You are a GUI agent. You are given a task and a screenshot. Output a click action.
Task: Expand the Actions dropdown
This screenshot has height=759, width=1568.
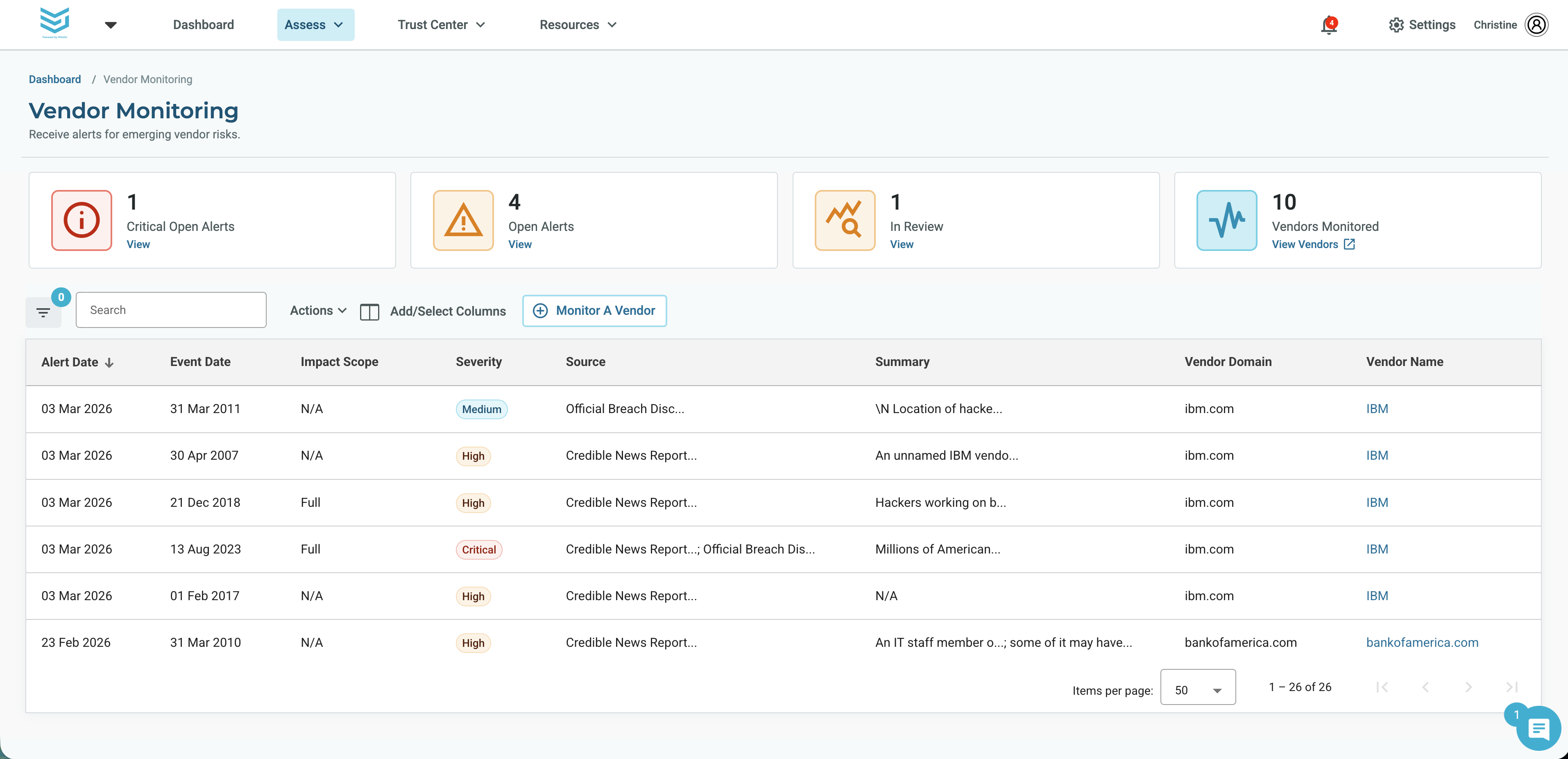click(x=318, y=311)
